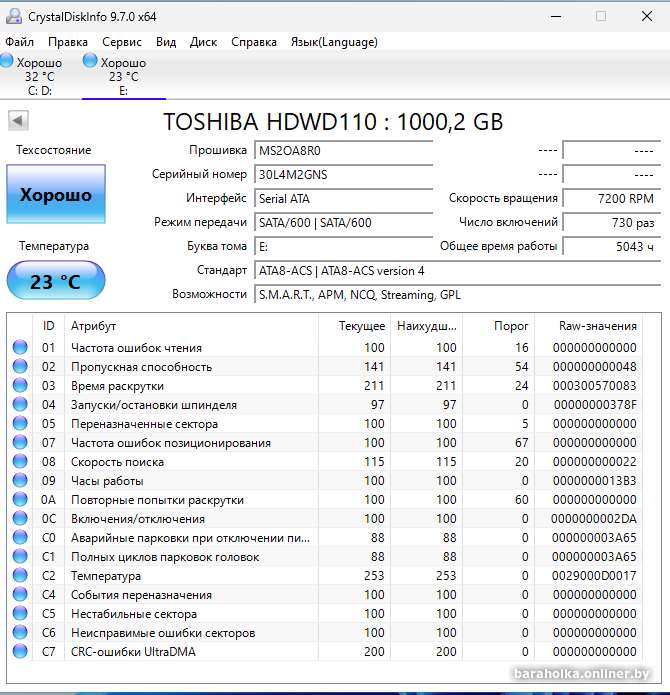Click the Наихудш... column header

427,326
